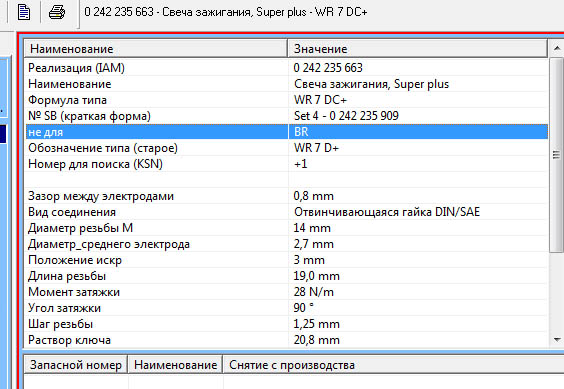
Task: Click the Наименование column header
Action: pos(156,49)
